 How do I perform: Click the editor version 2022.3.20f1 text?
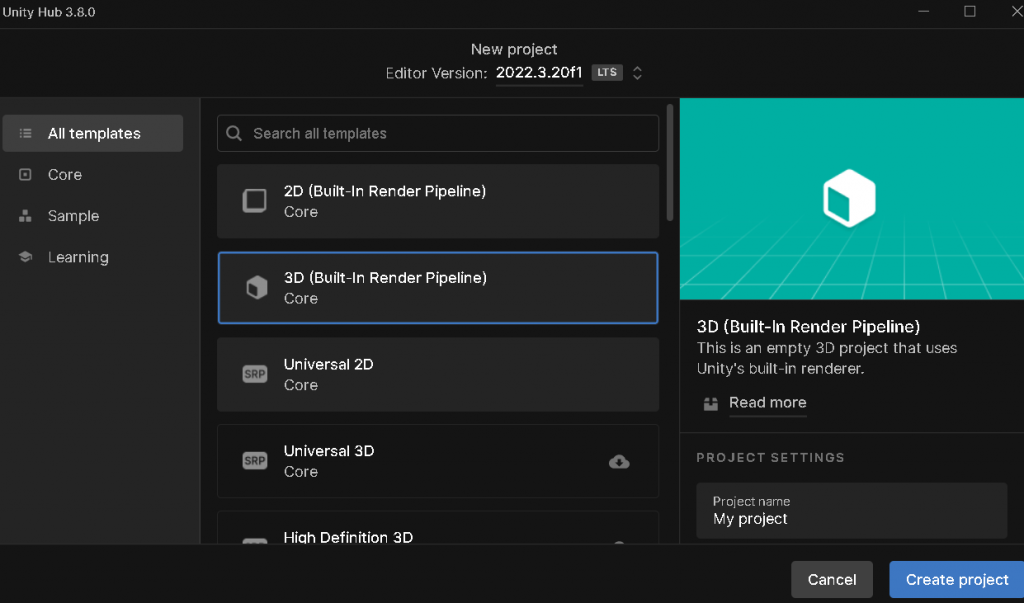[539, 73]
